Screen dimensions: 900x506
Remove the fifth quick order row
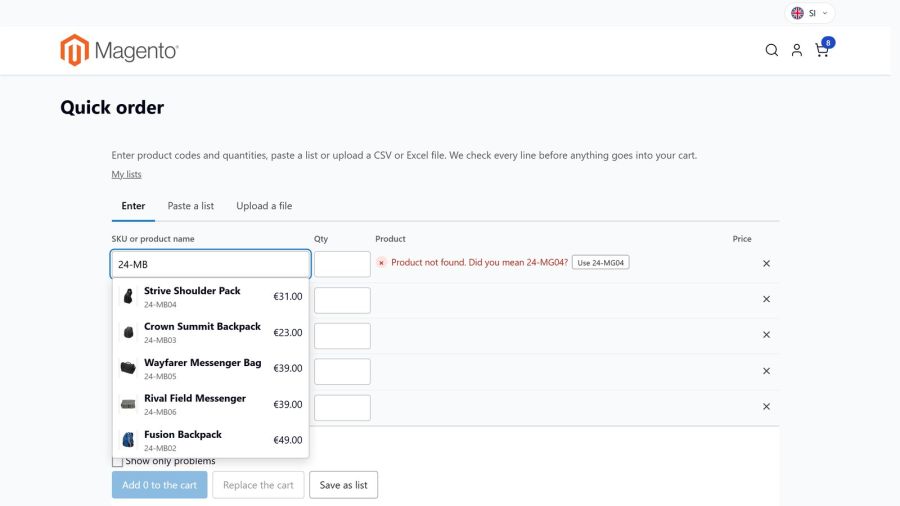(766, 406)
